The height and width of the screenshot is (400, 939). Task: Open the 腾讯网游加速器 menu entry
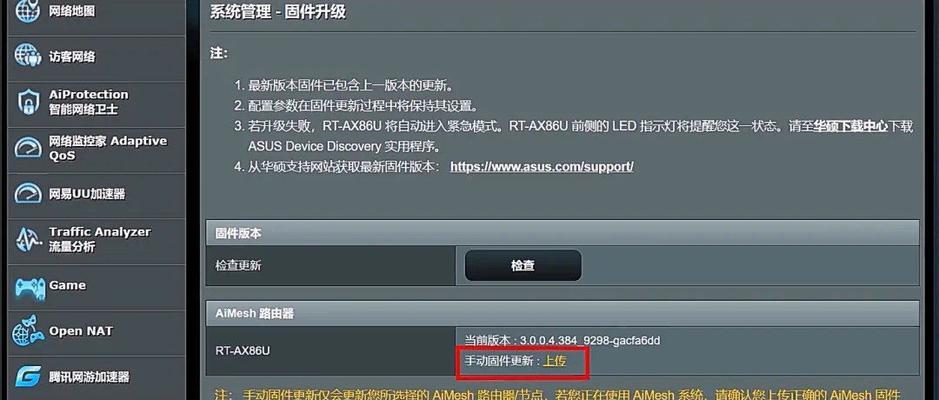point(96,377)
